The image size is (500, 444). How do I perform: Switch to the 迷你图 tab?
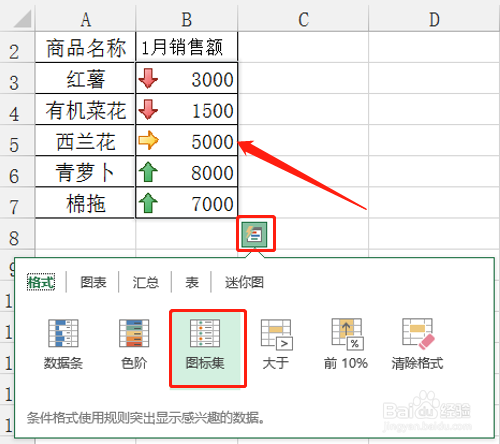[244, 282]
